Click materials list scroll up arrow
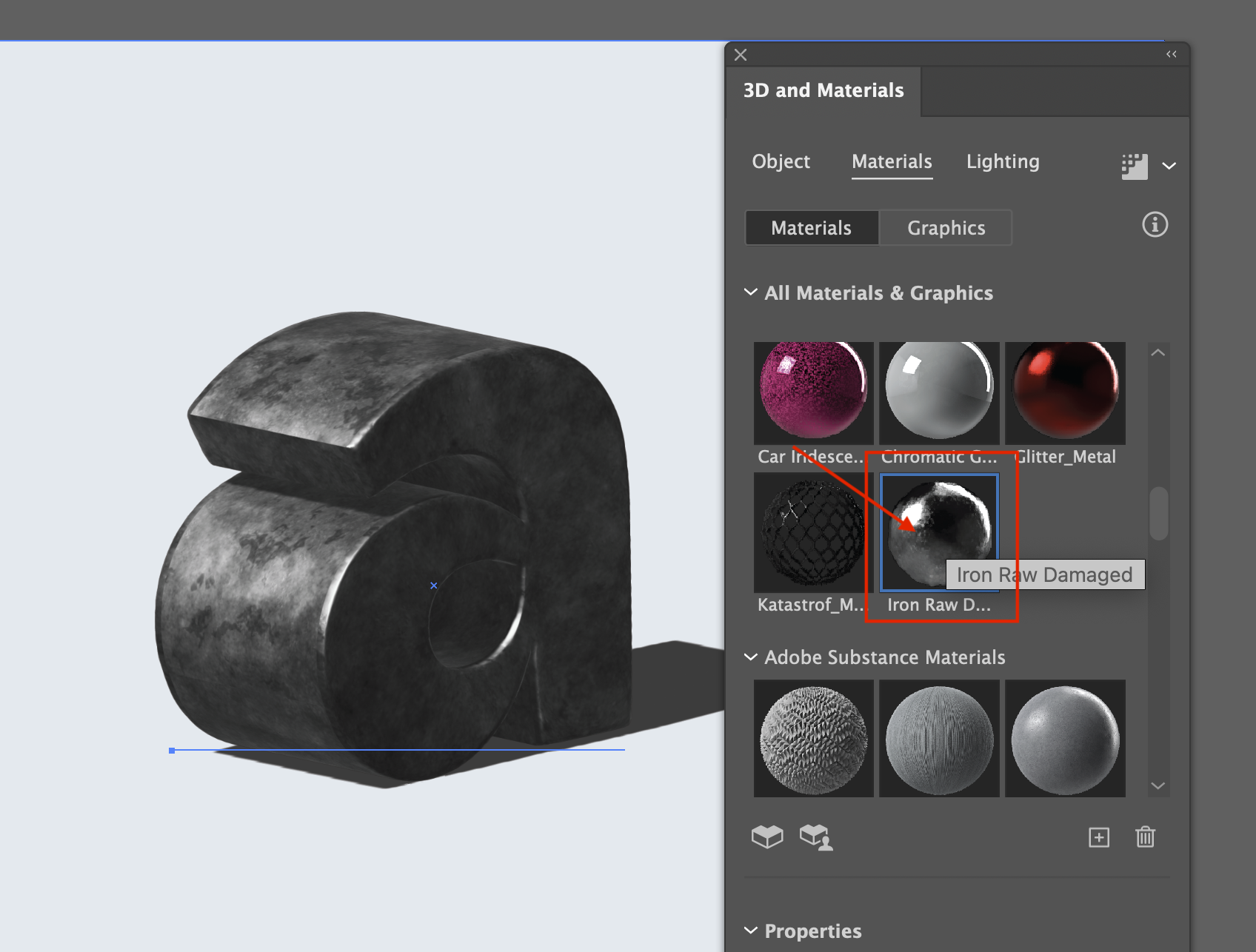The width and height of the screenshot is (1256, 952). coord(1158,353)
